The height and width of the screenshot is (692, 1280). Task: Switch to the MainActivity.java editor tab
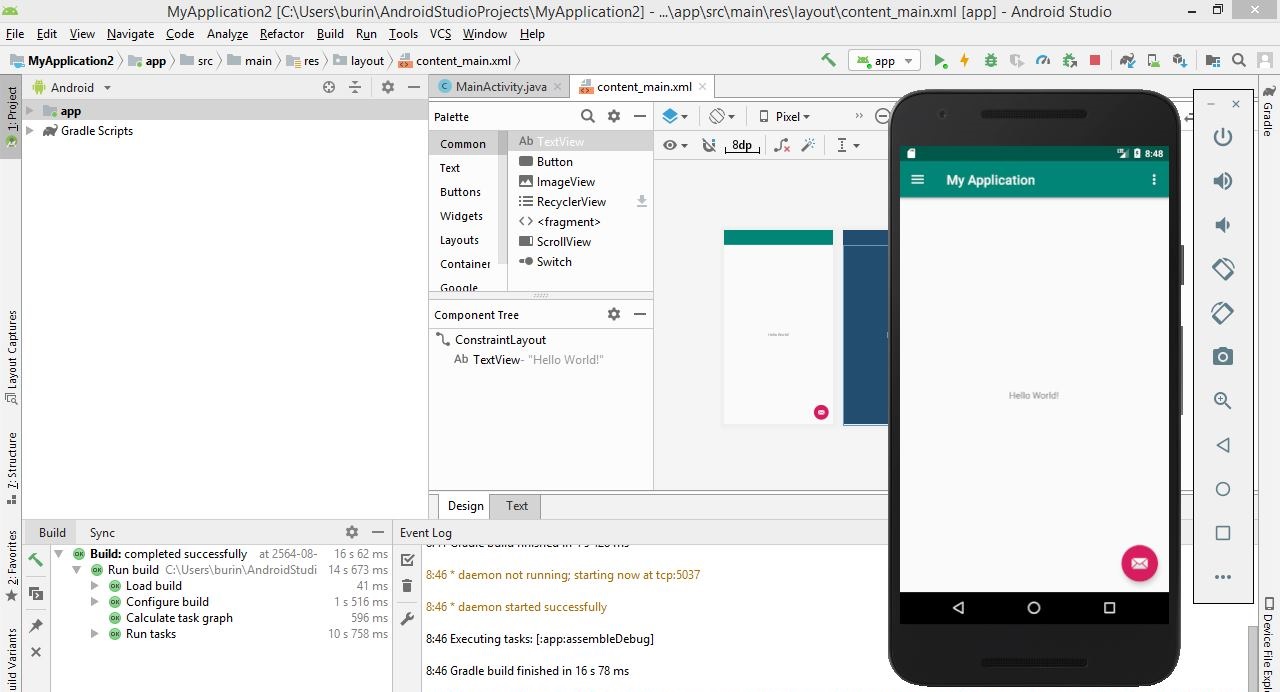498,87
